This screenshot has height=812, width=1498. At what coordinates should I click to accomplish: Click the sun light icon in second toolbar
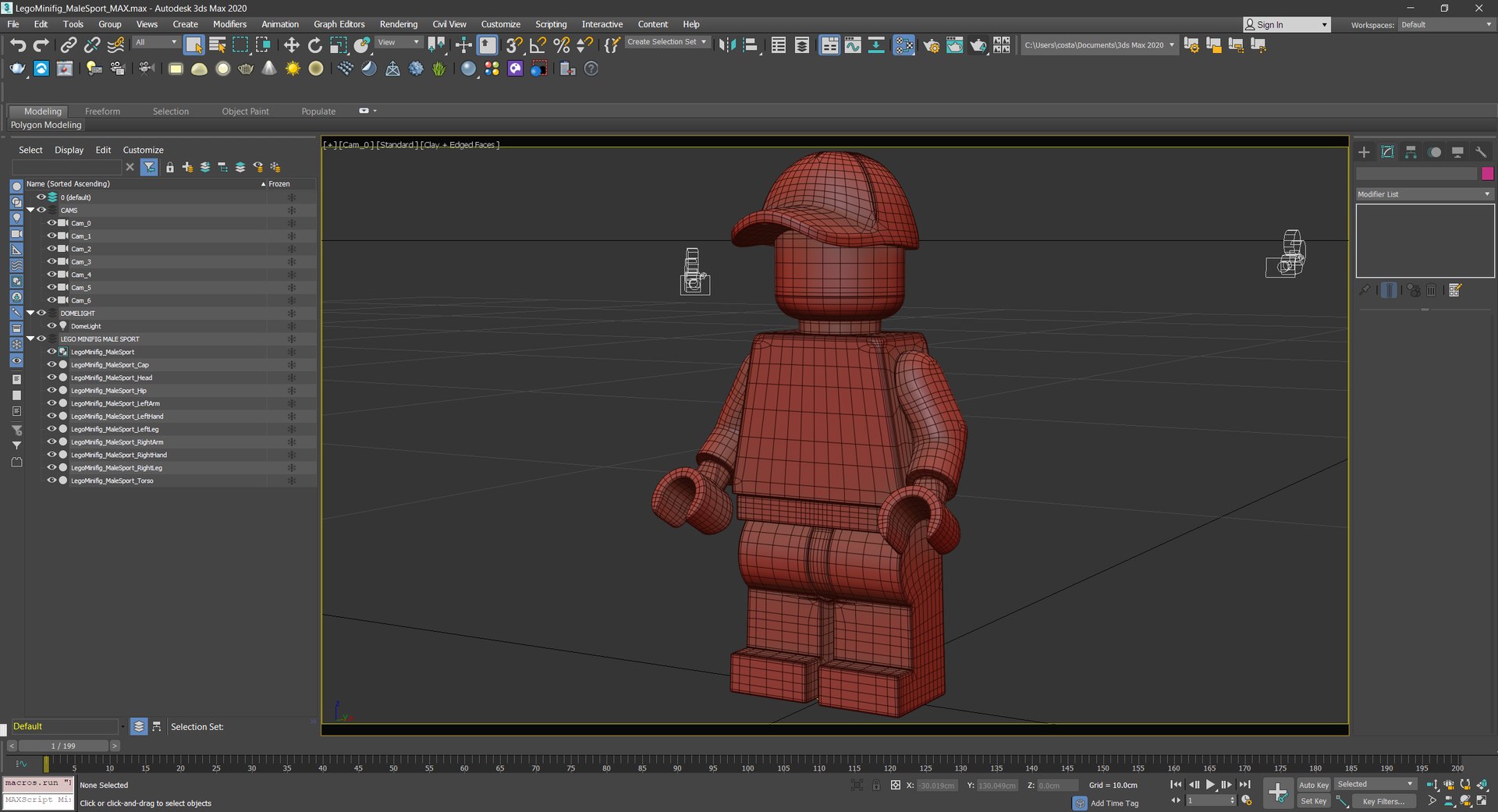tap(293, 69)
